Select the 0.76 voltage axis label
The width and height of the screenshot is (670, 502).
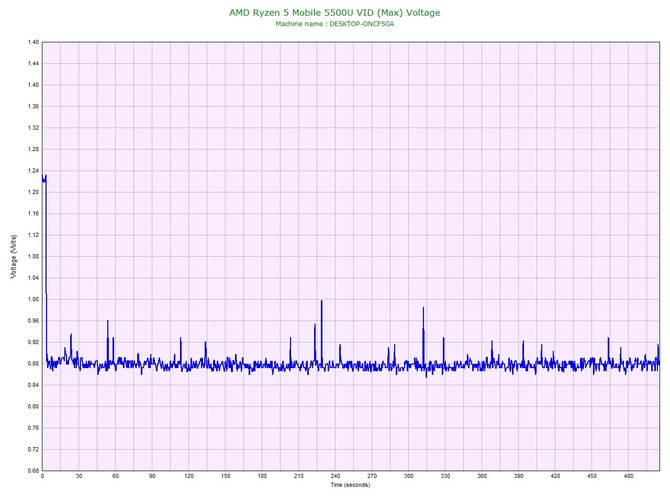pos(33,428)
